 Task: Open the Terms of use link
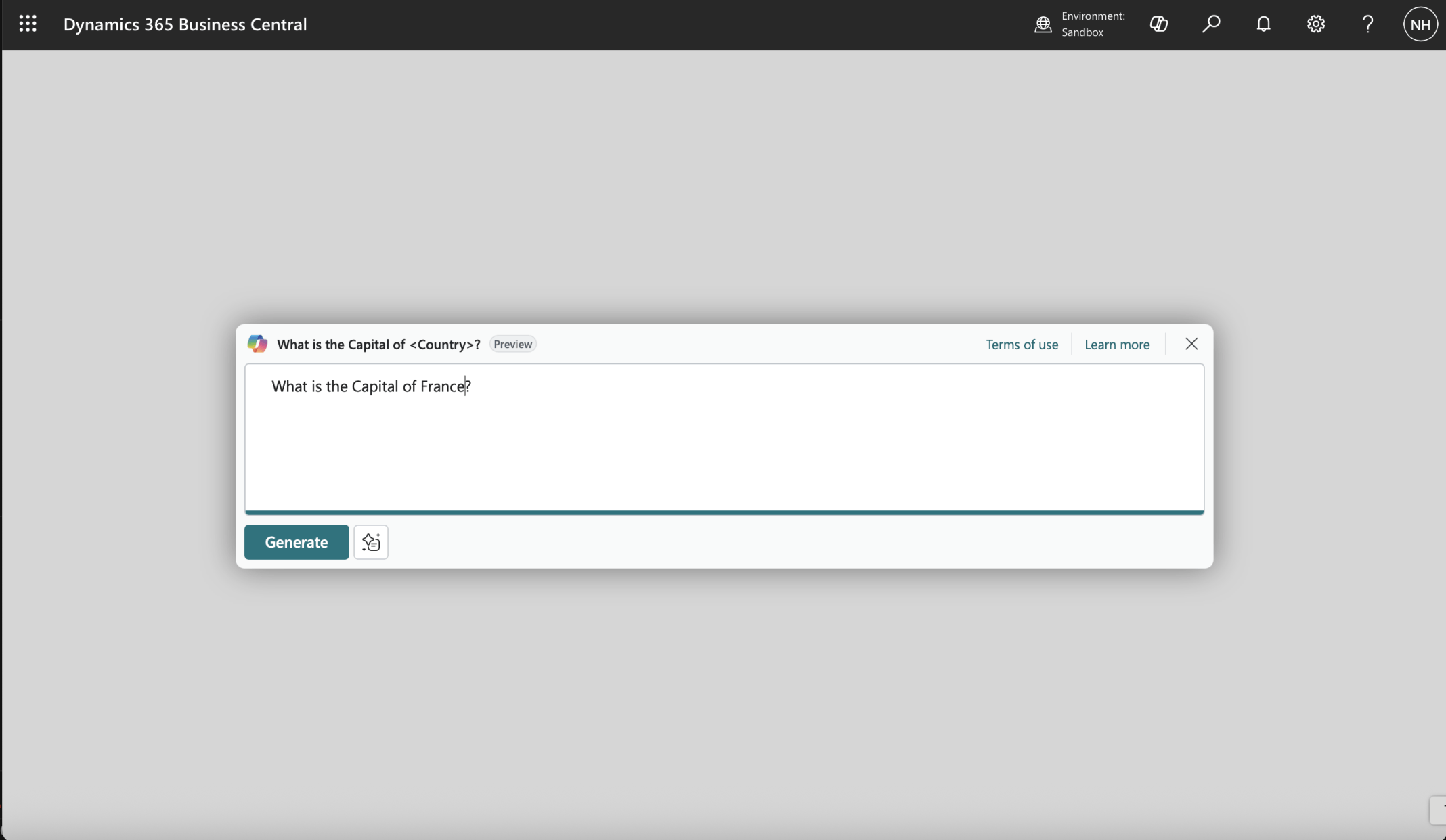[x=1022, y=345]
